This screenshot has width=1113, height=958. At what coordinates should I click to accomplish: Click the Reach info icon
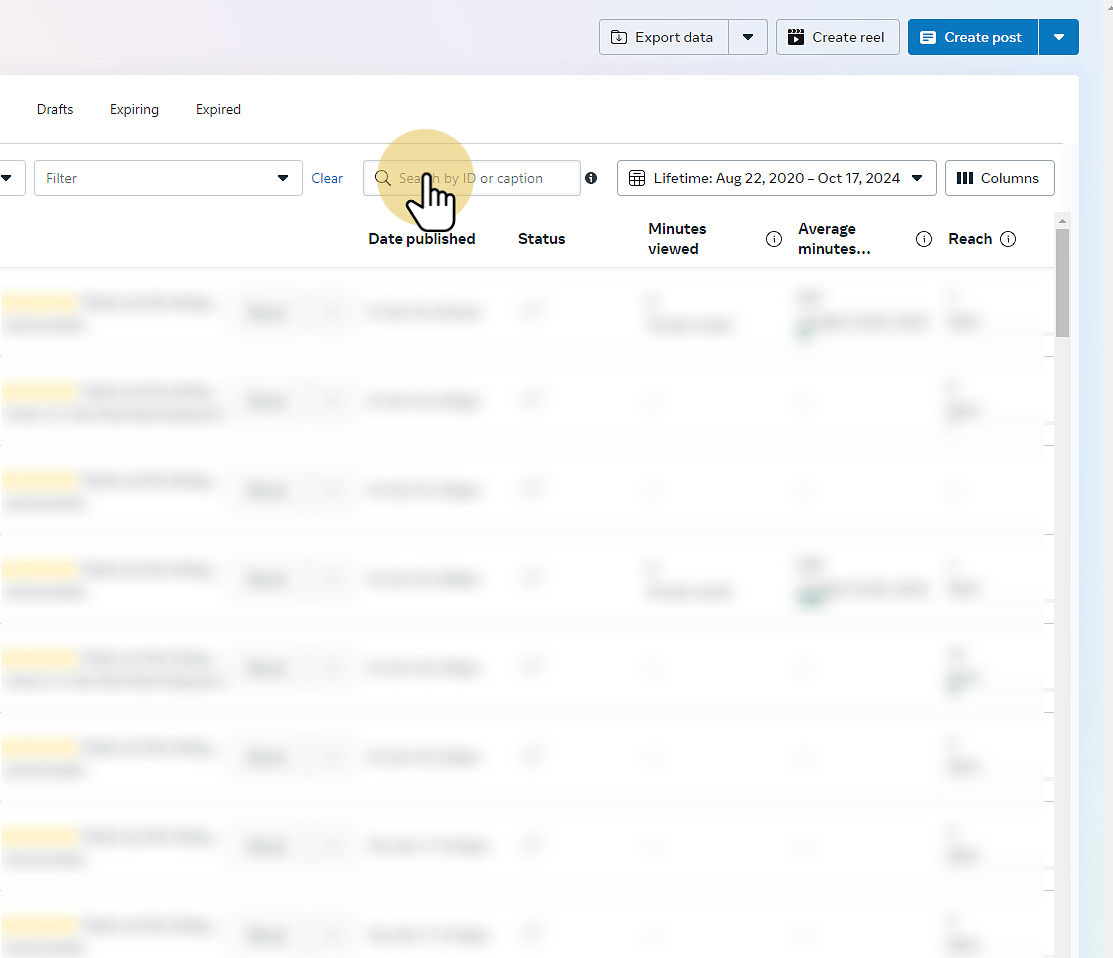point(1008,239)
